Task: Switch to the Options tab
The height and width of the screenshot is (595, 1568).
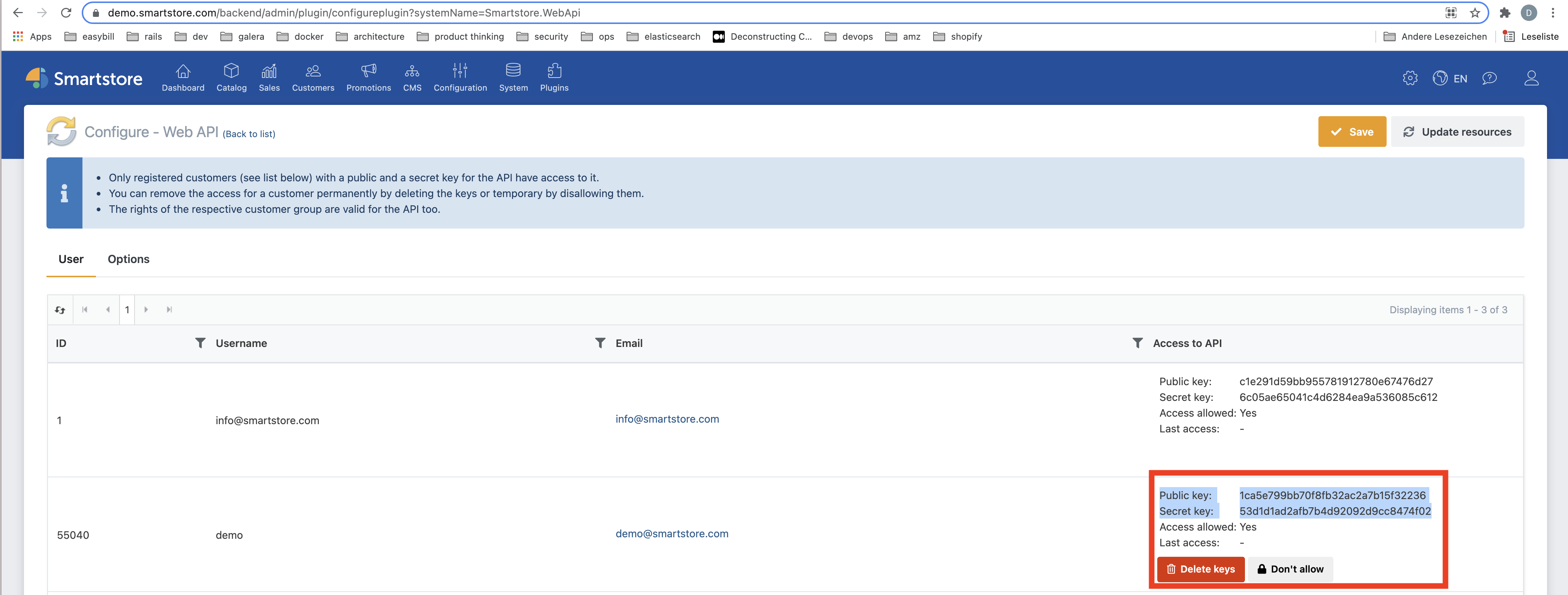Action: pyautogui.click(x=129, y=259)
